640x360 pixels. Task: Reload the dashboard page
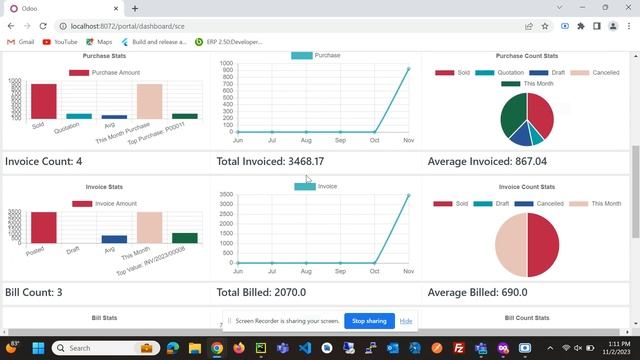tap(43, 26)
